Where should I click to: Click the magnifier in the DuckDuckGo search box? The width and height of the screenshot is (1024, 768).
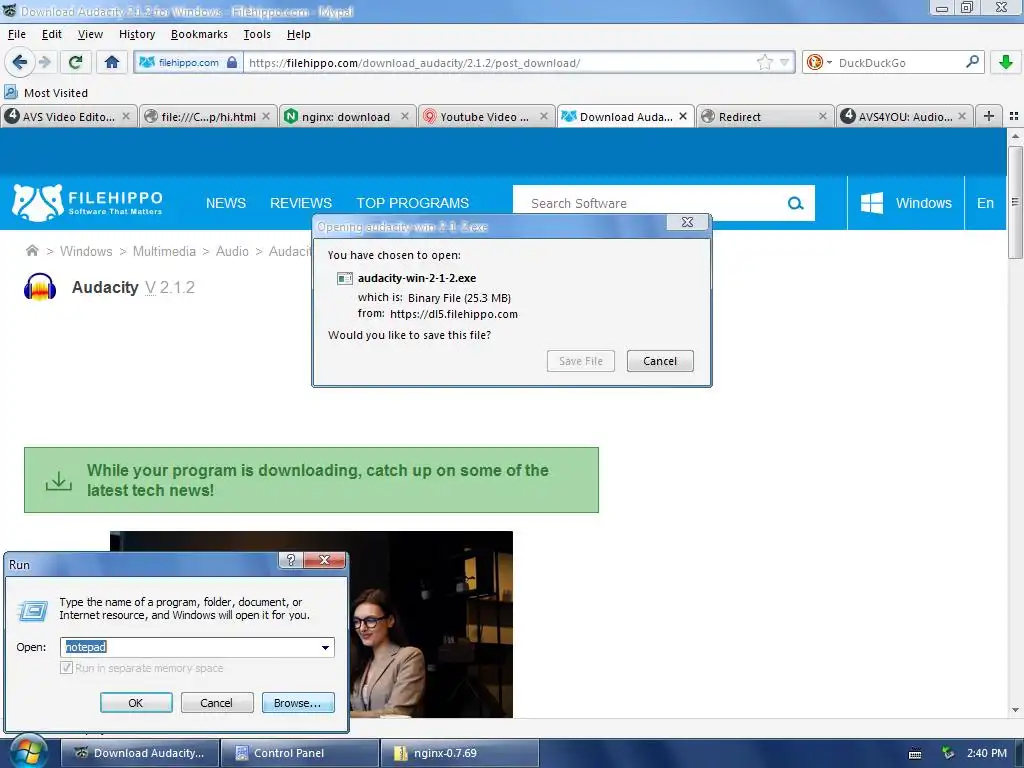click(972, 62)
